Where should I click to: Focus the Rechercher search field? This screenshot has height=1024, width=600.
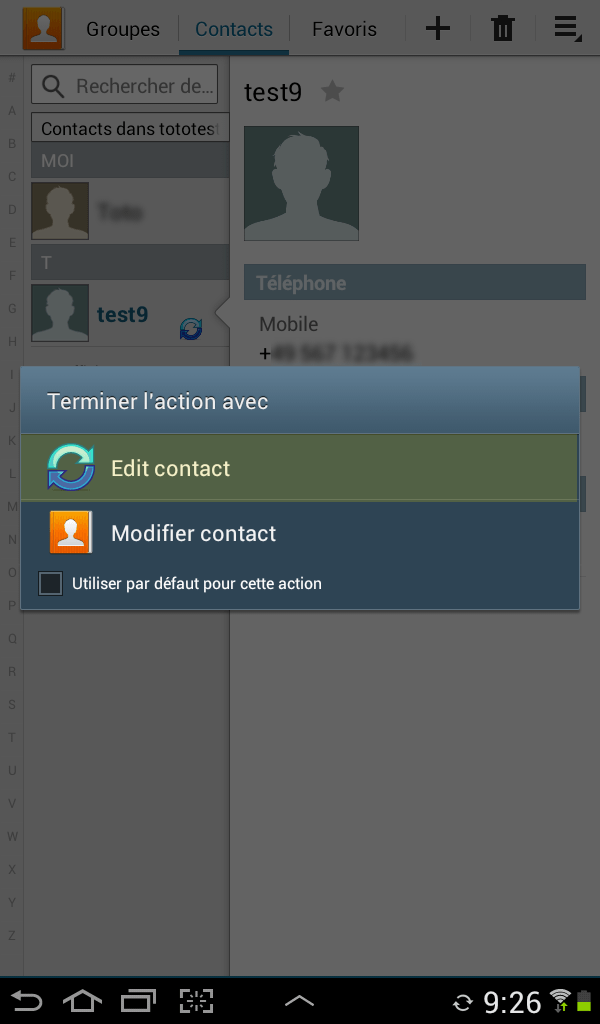(x=124, y=85)
